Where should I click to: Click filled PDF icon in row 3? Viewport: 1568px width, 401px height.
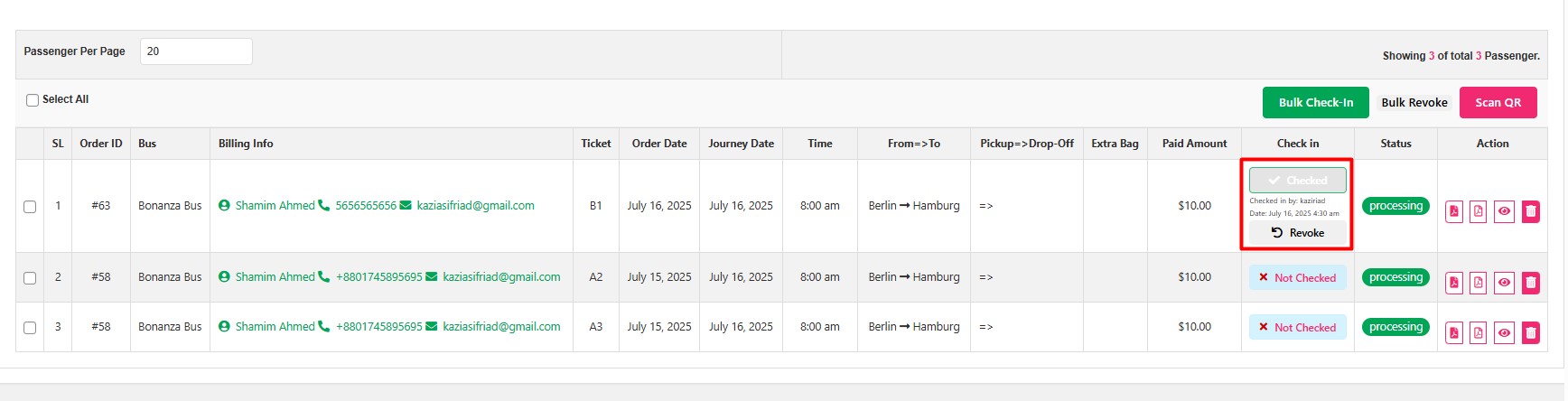tap(1454, 332)
